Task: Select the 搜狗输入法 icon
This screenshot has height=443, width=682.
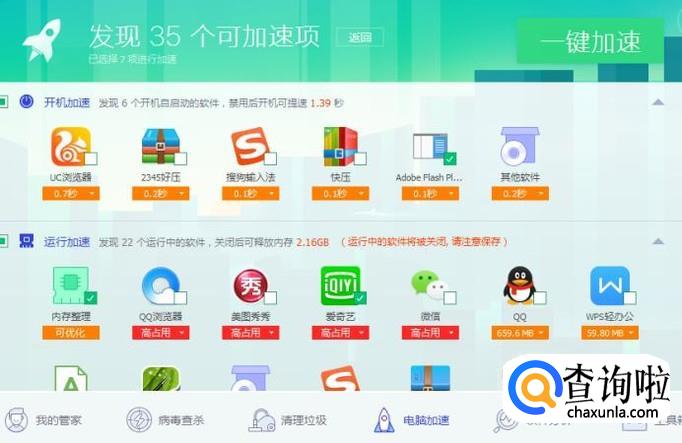Action: click(250, 147)
